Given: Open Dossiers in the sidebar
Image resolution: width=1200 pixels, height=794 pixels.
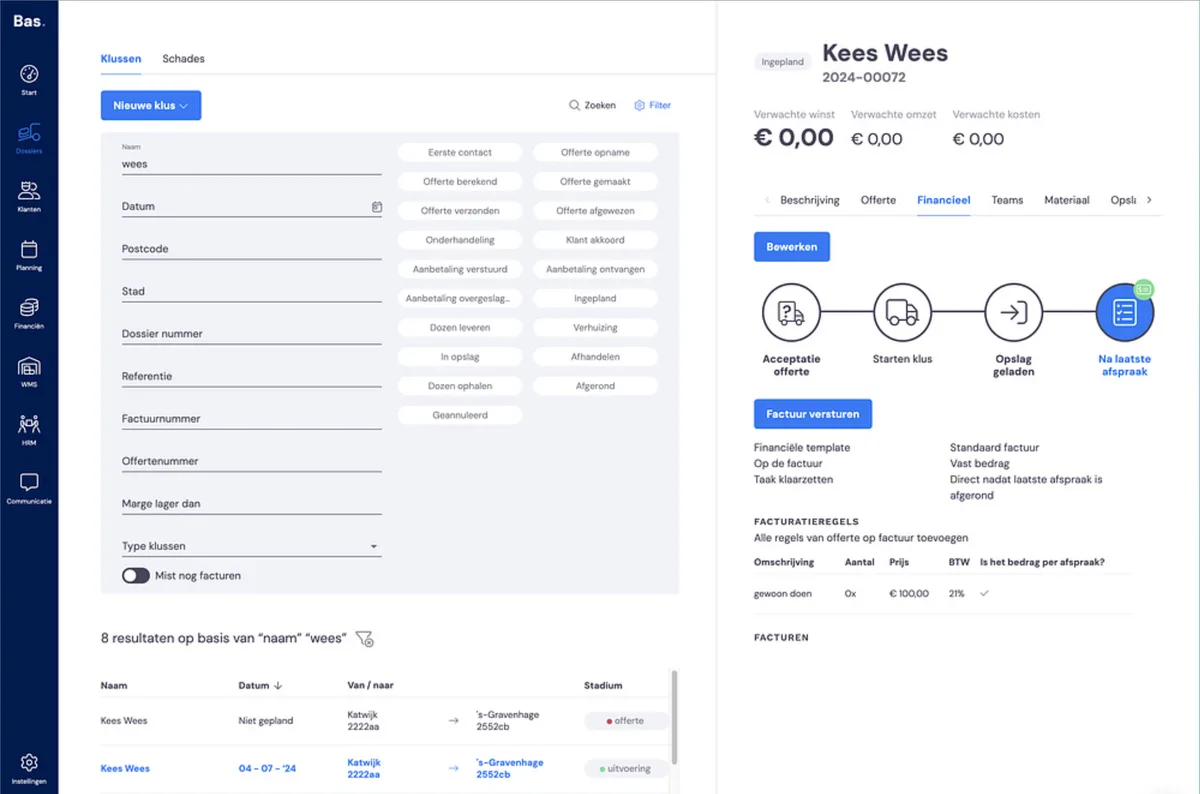Looking at the screenshot, I should coord(29,138).
